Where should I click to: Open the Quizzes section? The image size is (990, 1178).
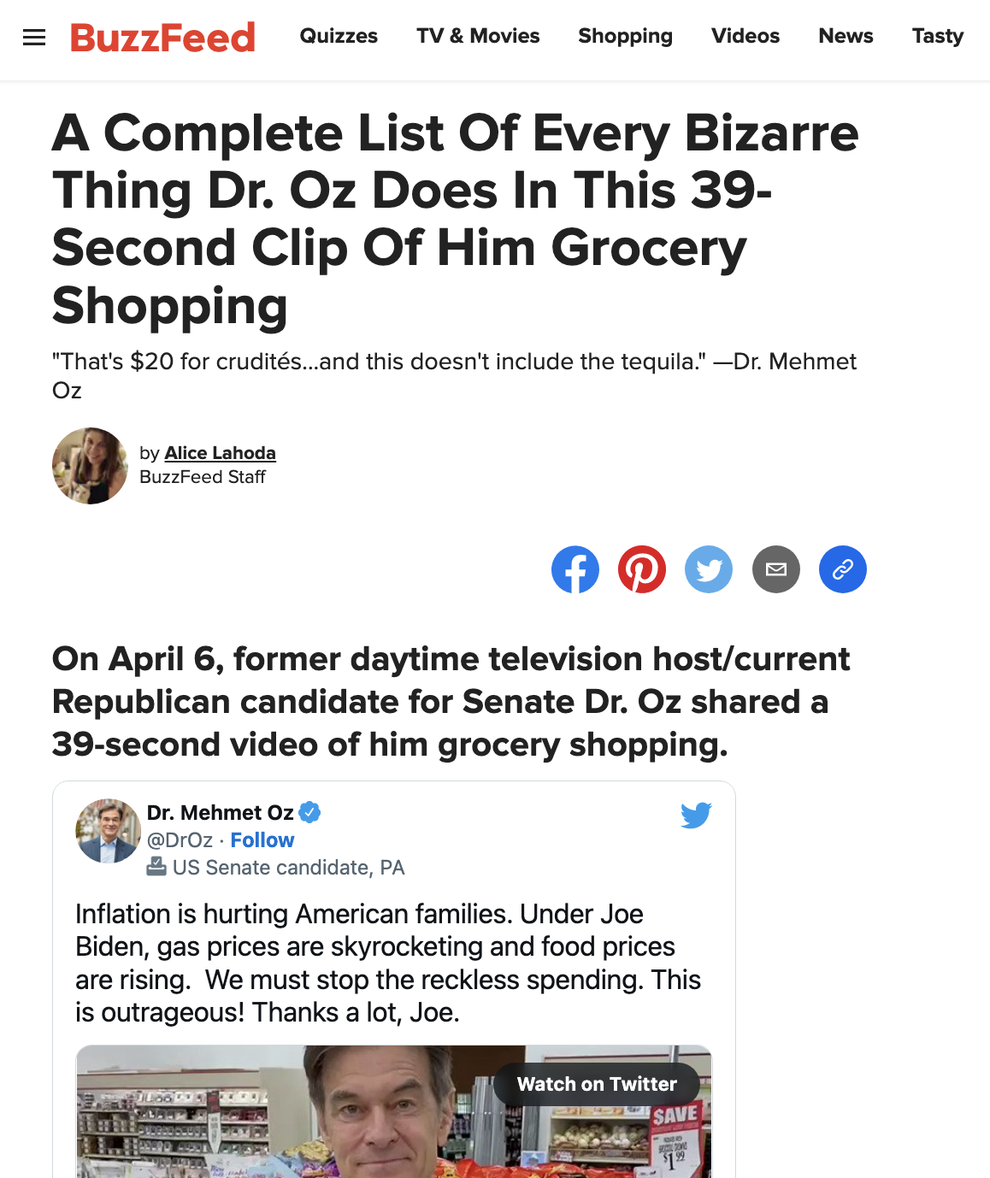coord(338,36)
